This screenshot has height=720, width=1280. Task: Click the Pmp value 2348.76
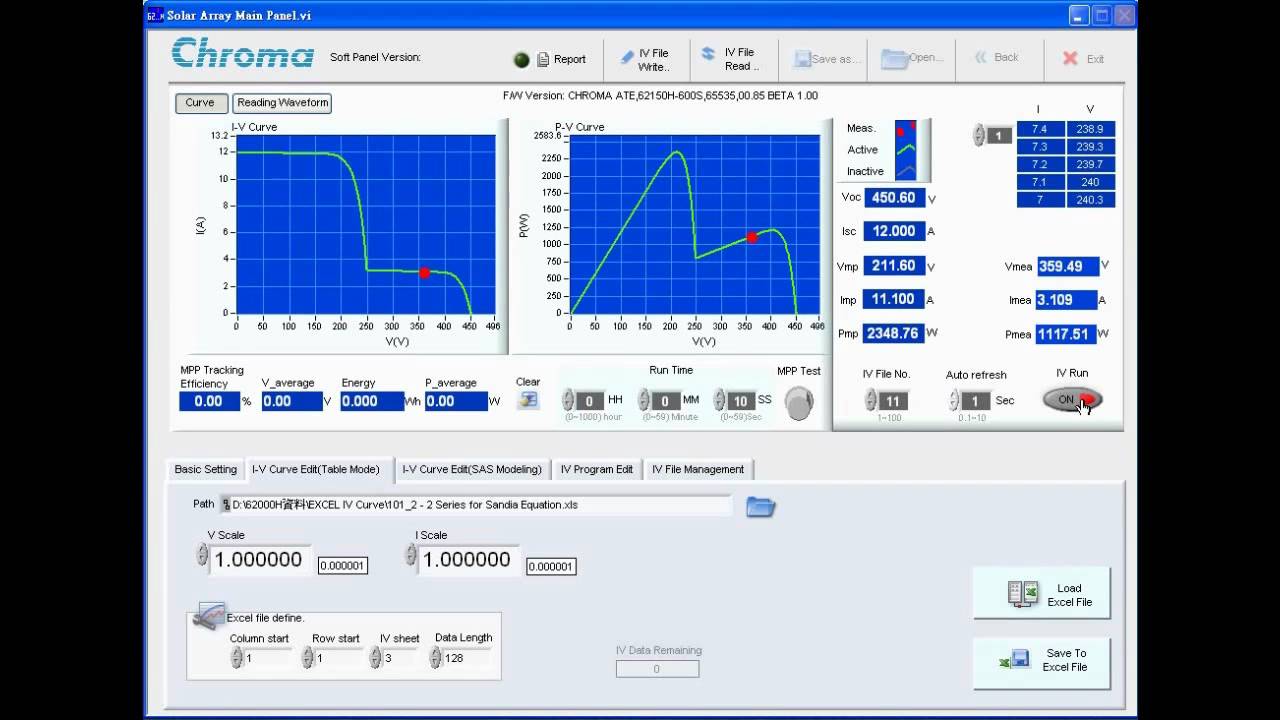coord(894,333)
